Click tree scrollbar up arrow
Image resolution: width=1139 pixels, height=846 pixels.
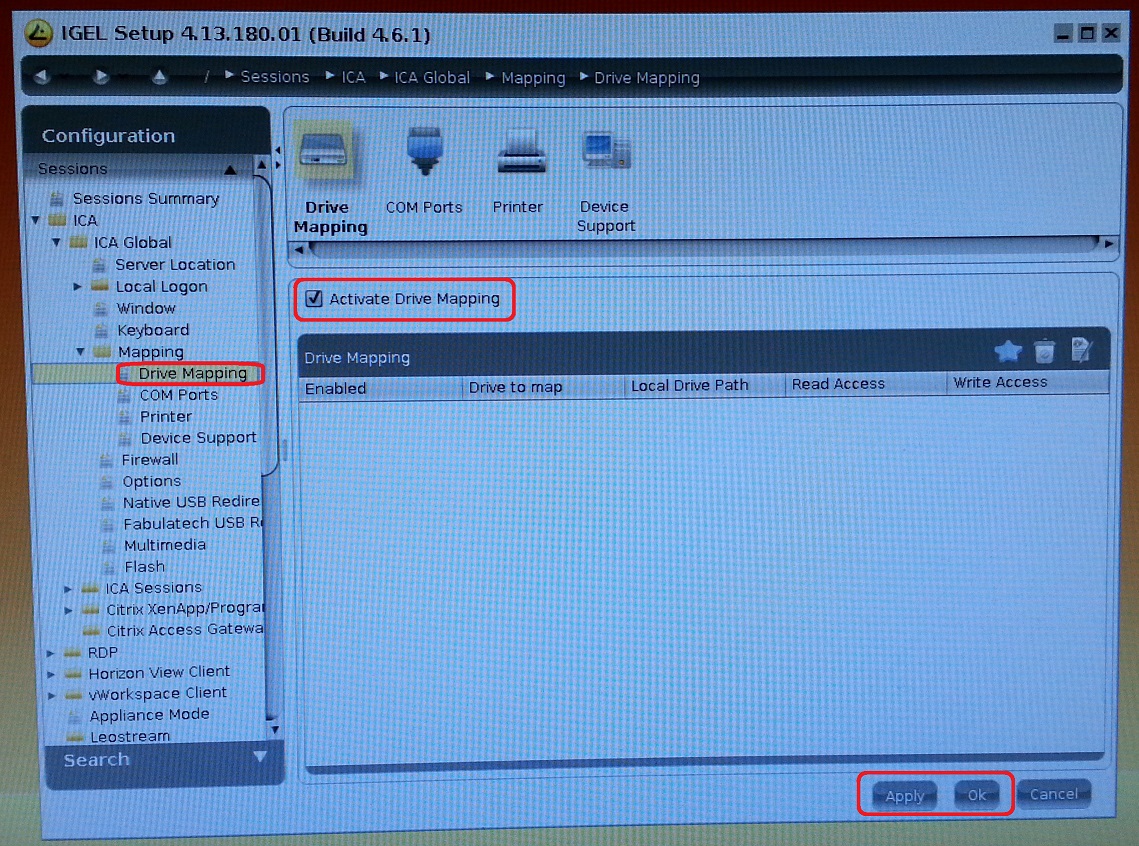(262, 166)
